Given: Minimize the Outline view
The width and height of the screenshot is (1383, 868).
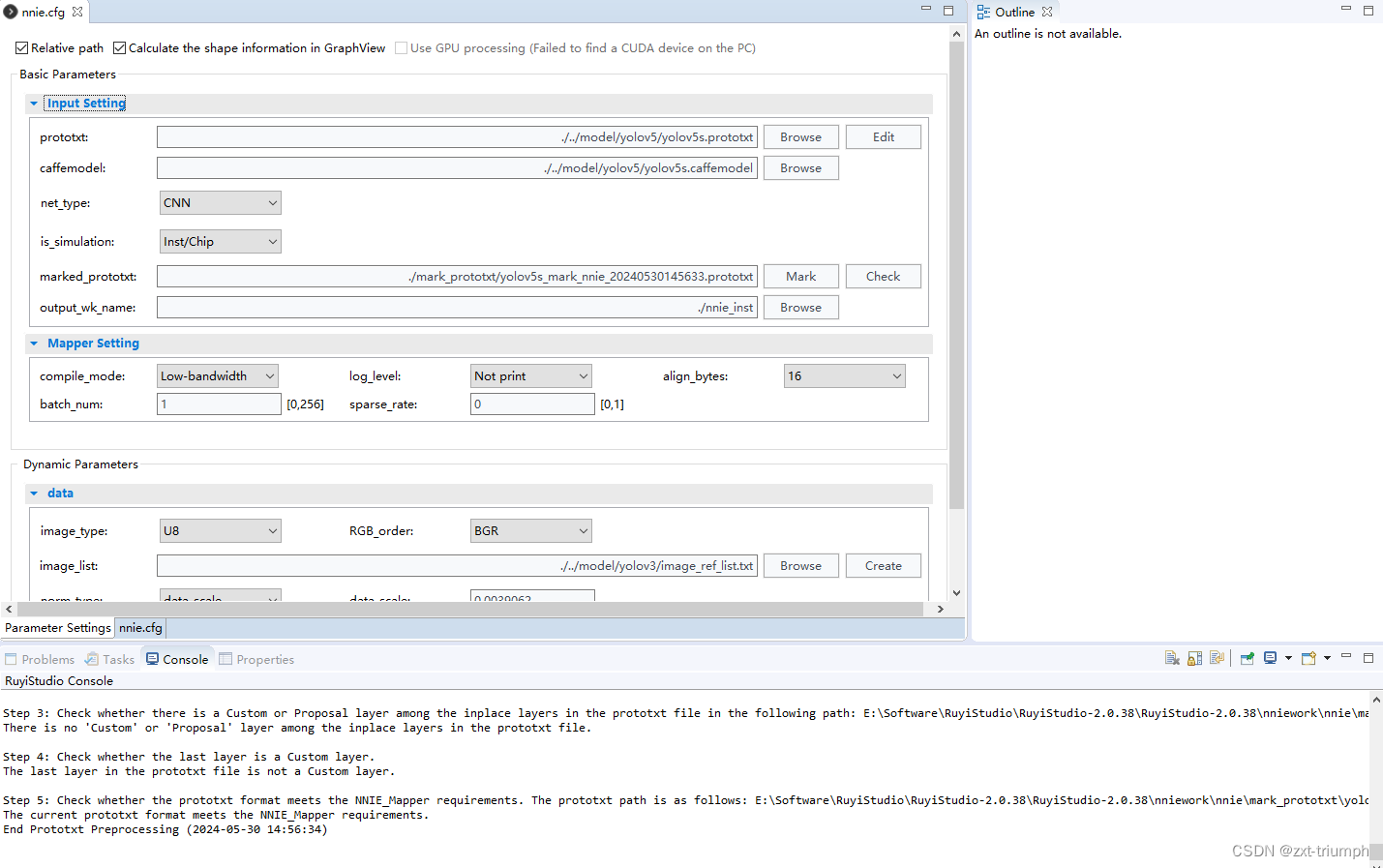Looking at the screenshot, I should pyautogui.click(x=1345, y=10).
